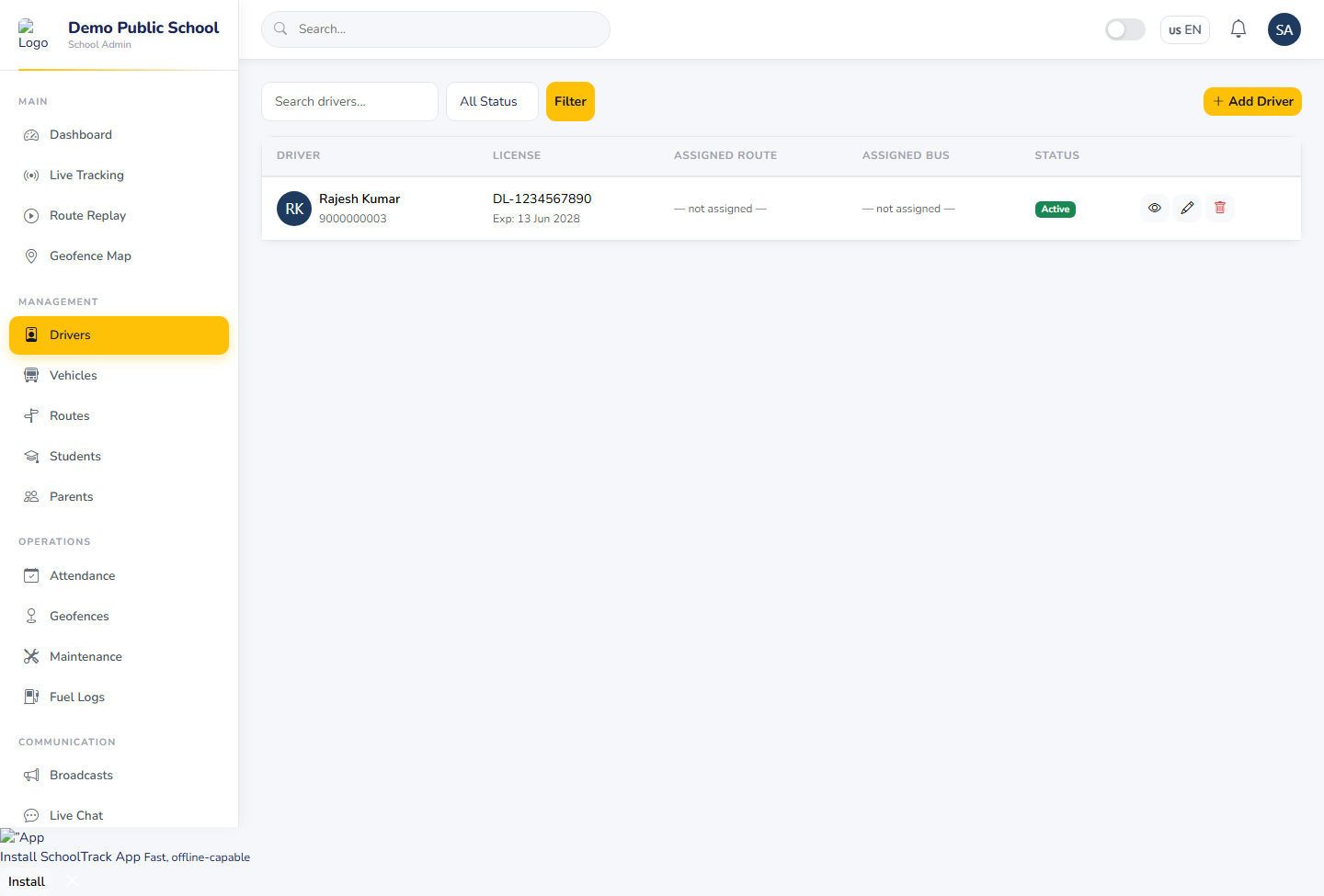
Task: Click the pencil edit icon for Rajesh Kumar
Action: (x=1187, y=209)
